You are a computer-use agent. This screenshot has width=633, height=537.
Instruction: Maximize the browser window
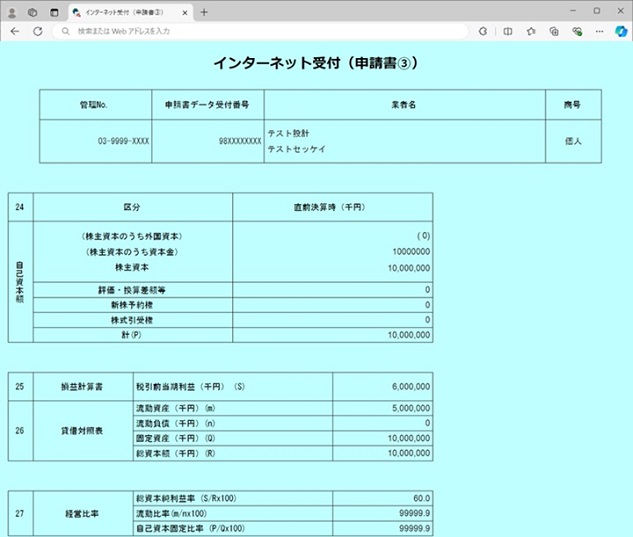click(597, 11)
